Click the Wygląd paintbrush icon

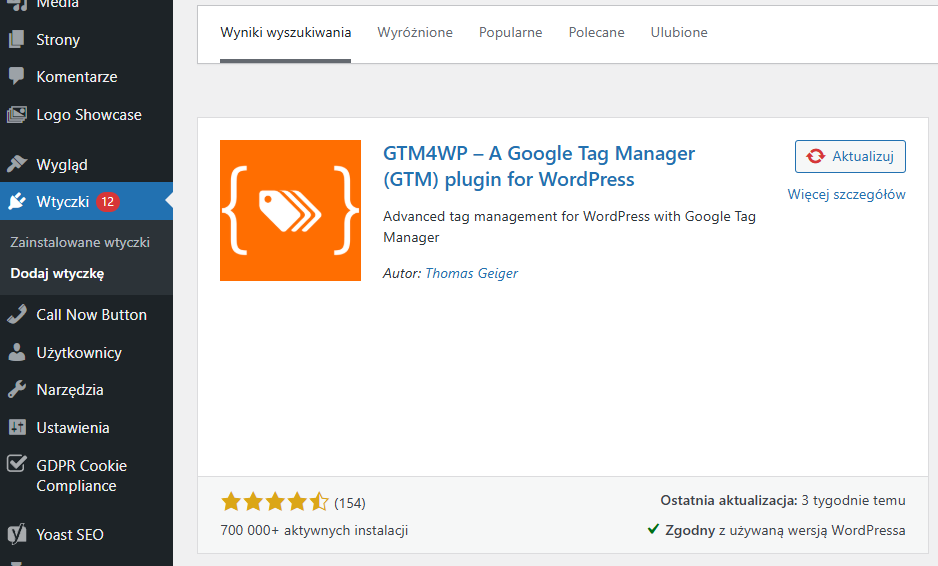[17, 164]
